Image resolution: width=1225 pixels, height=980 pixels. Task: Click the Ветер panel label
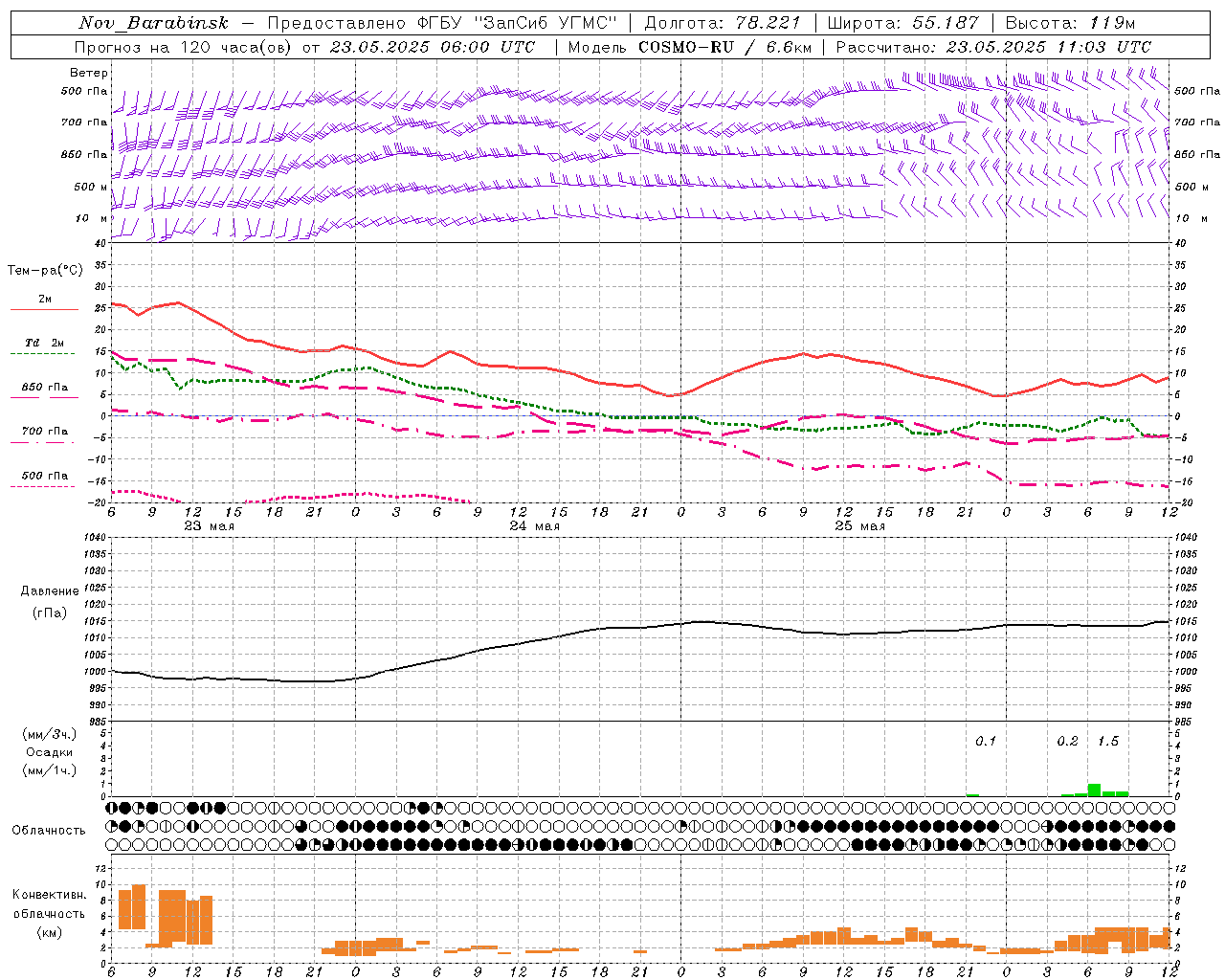[88, 73]
